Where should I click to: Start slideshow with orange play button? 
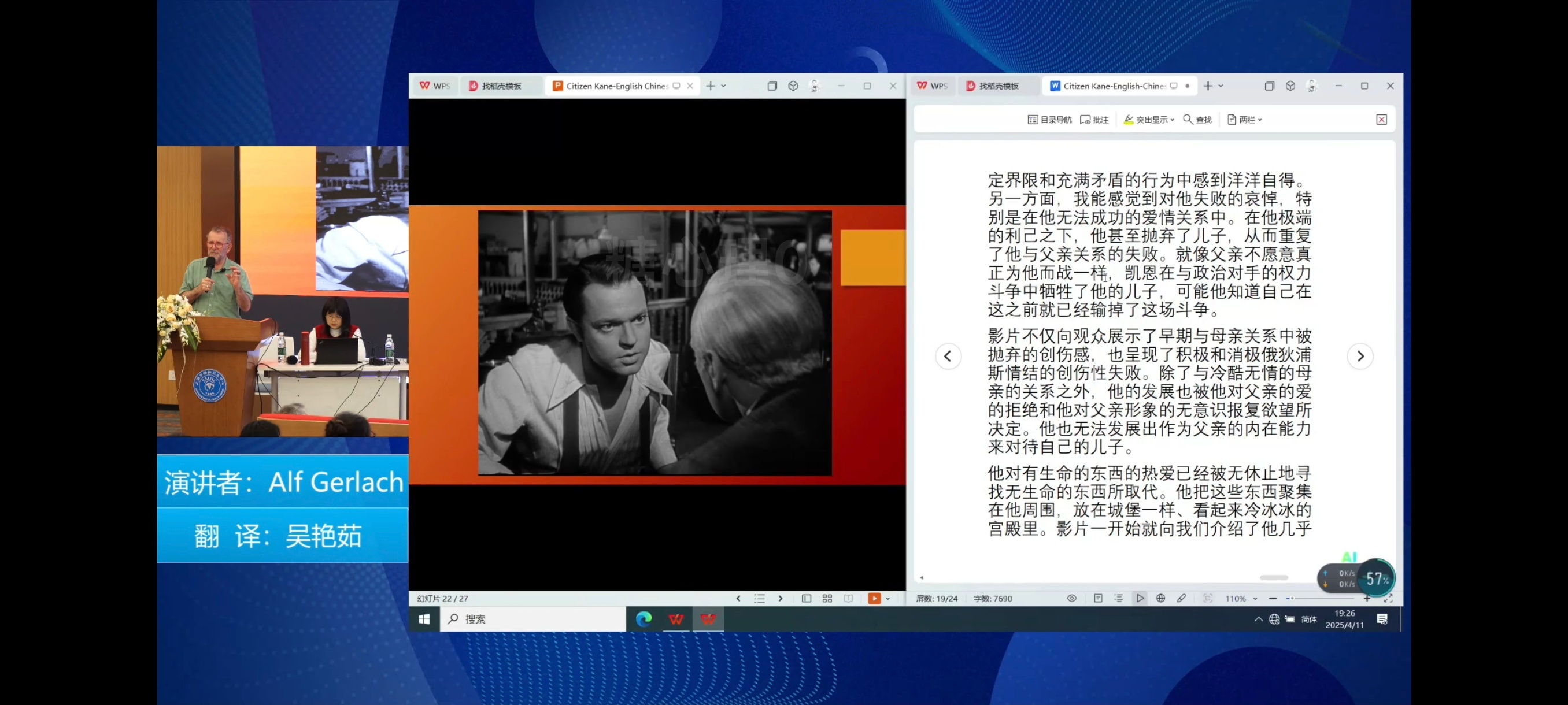click(x=874, y=599)
